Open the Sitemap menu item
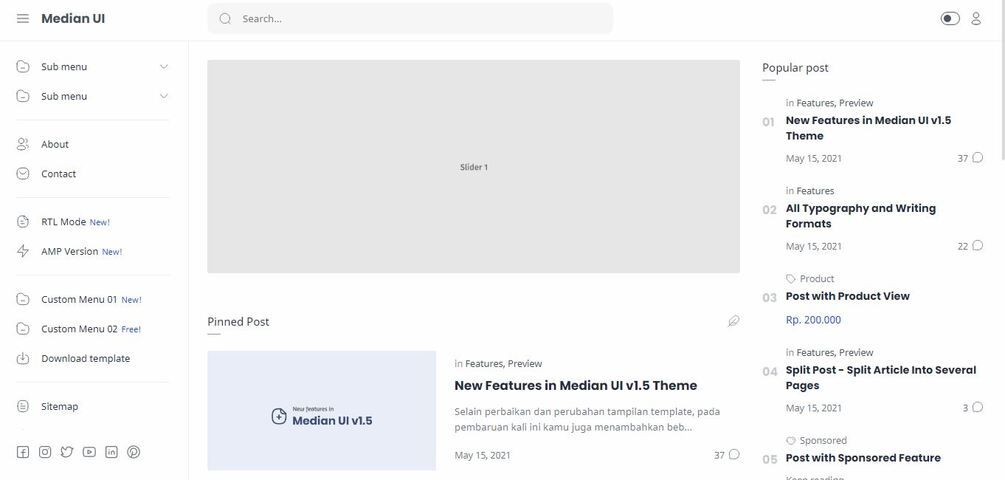 (60, 406)
